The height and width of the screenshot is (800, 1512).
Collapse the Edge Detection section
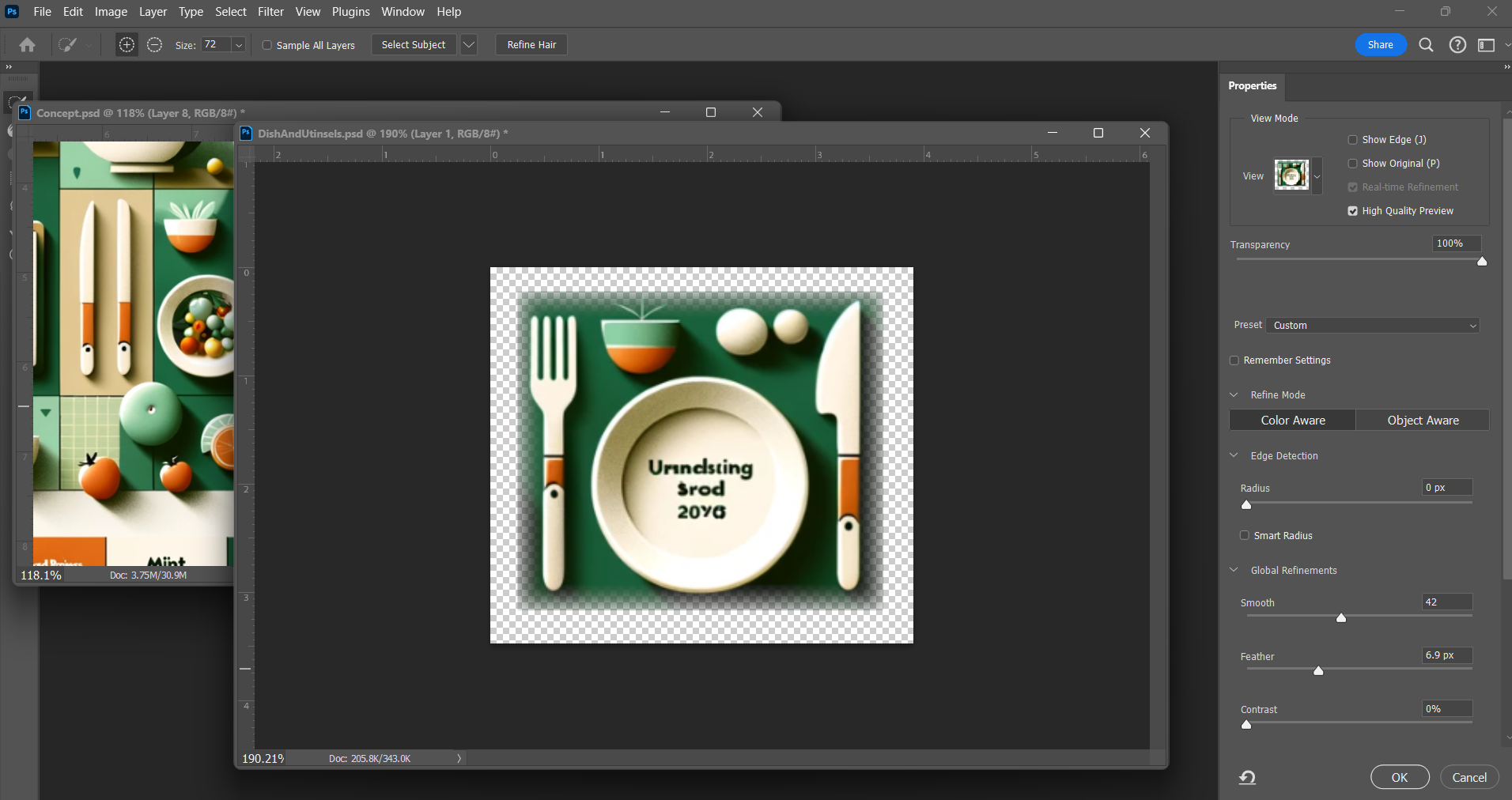pyautogui.click(x=1234, y=455)
